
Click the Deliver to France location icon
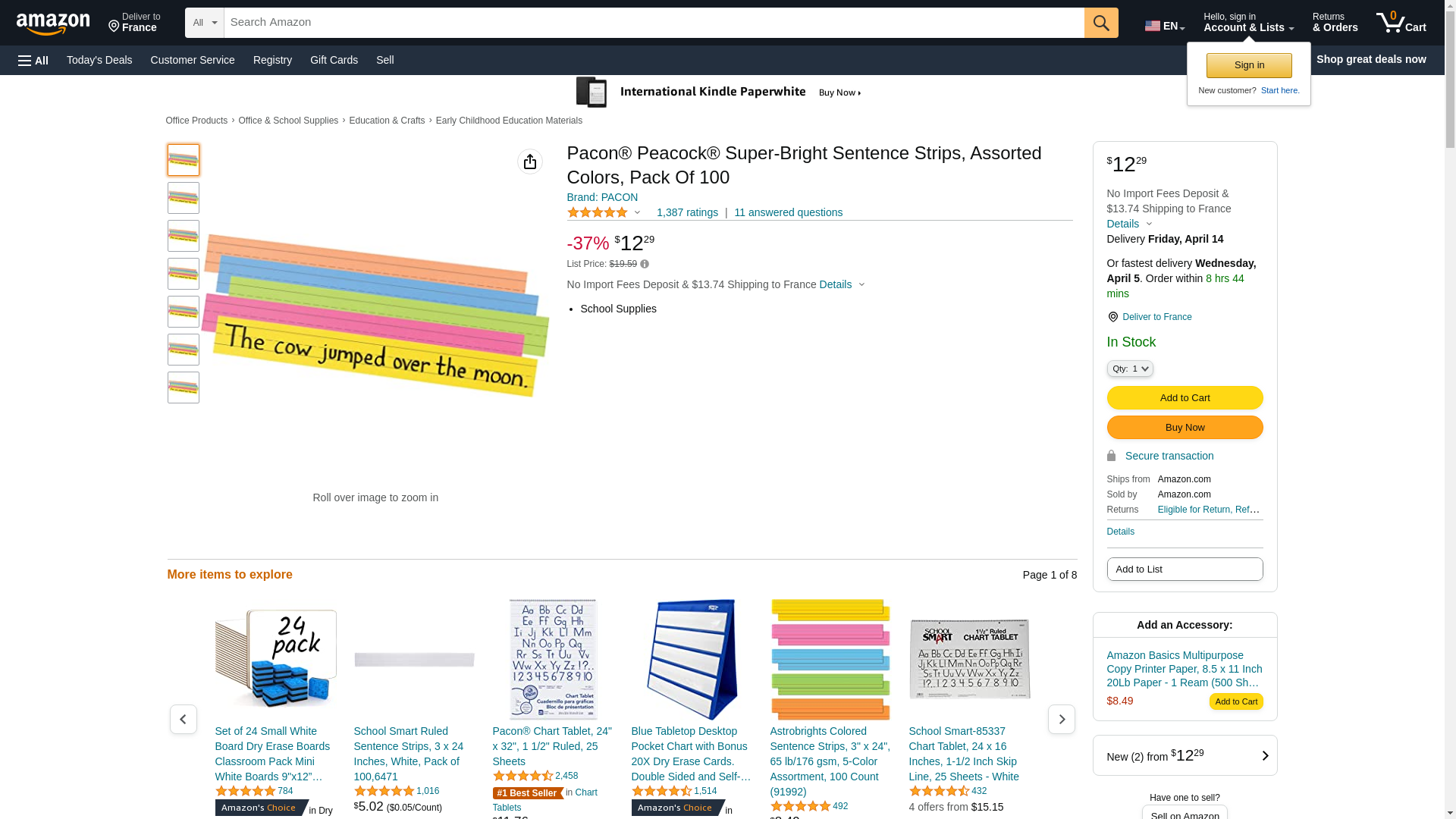coord(1112,317)
